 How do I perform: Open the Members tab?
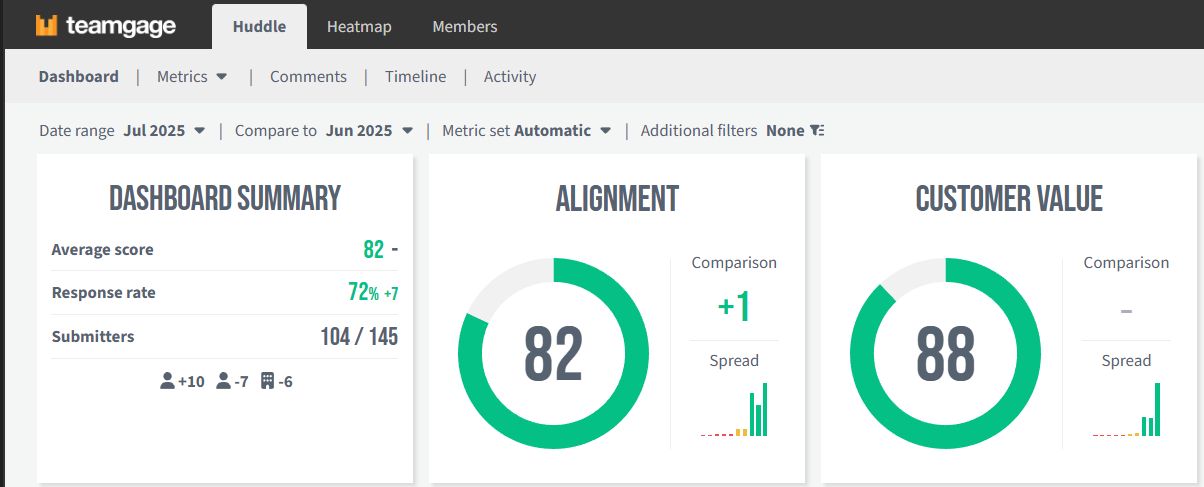[464, 27]
